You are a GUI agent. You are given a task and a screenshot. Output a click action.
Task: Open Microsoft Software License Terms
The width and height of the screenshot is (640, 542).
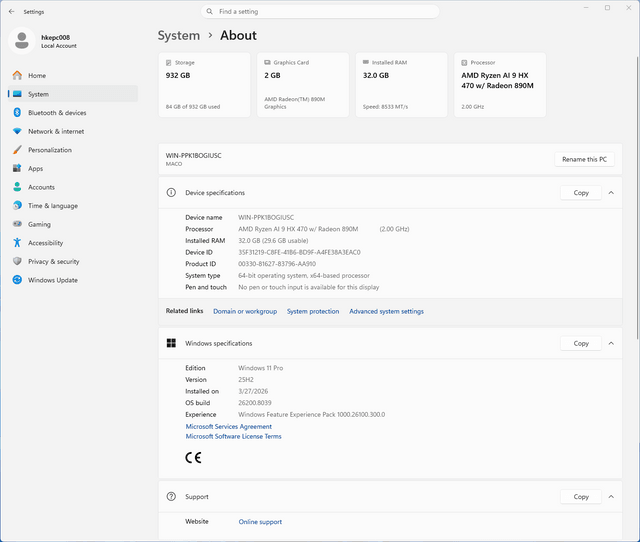(233, 436)
